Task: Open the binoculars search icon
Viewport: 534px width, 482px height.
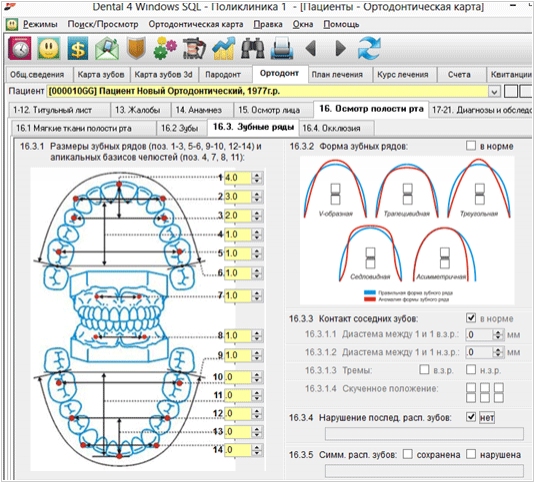Action: pyautogui.click(x=253, y=48)
